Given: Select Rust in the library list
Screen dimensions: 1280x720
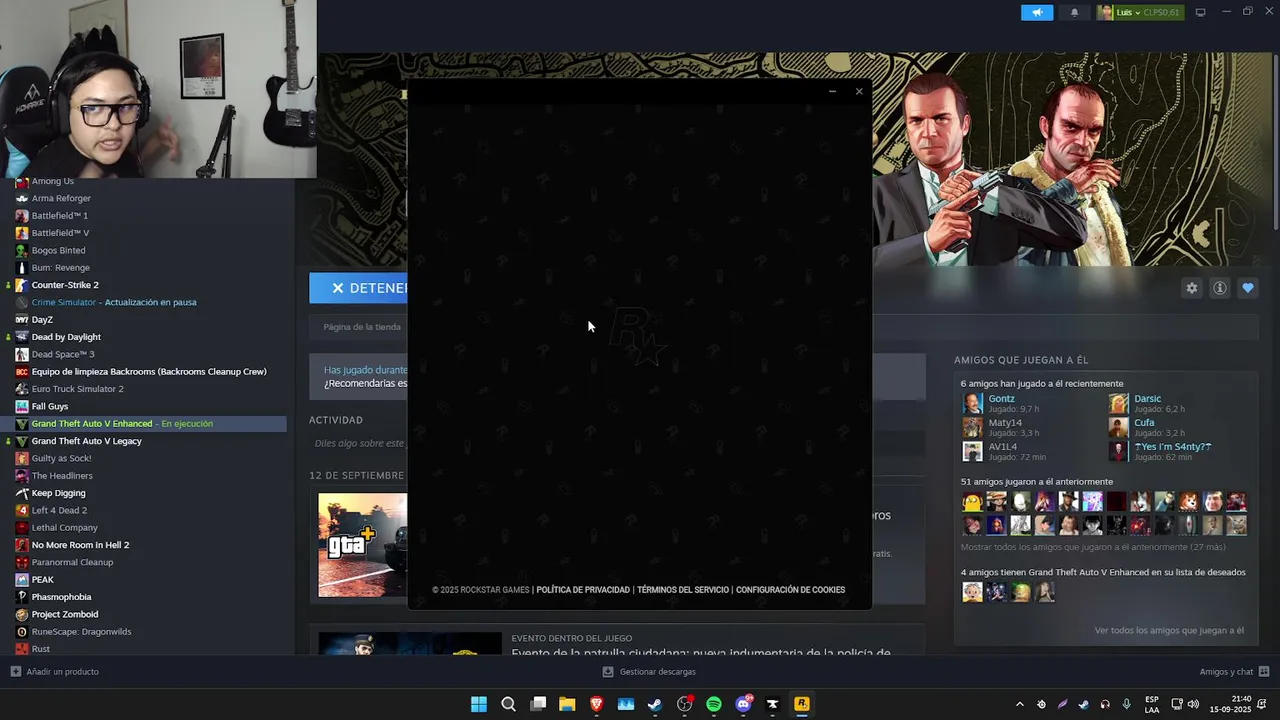Looking at the screenshot, I should (41, 649).
